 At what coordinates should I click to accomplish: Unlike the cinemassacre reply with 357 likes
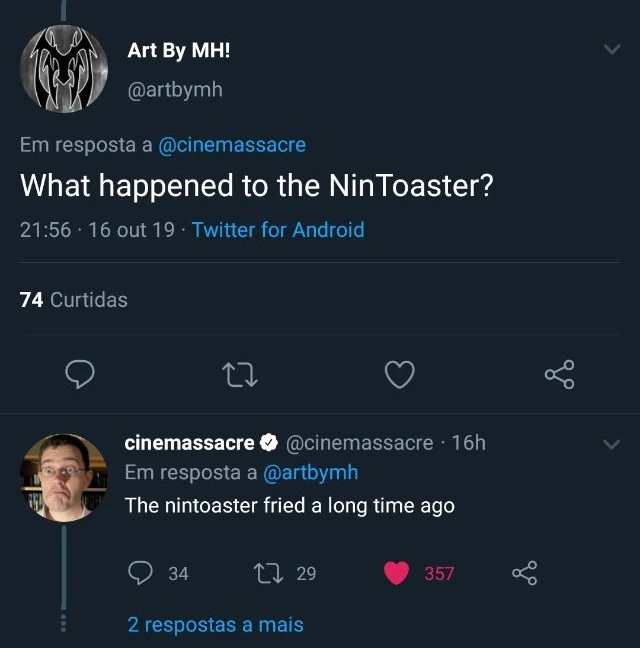pos(398,573)
